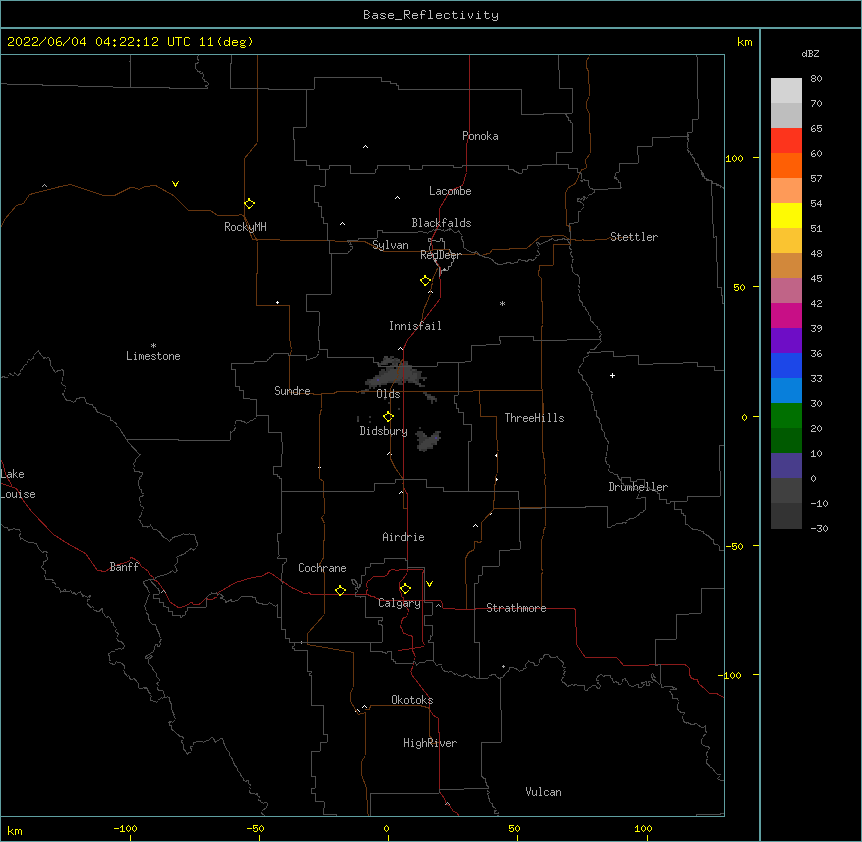Click the HighRiver label
Viewport: 862px width, 842px height.
coord(430,743)
